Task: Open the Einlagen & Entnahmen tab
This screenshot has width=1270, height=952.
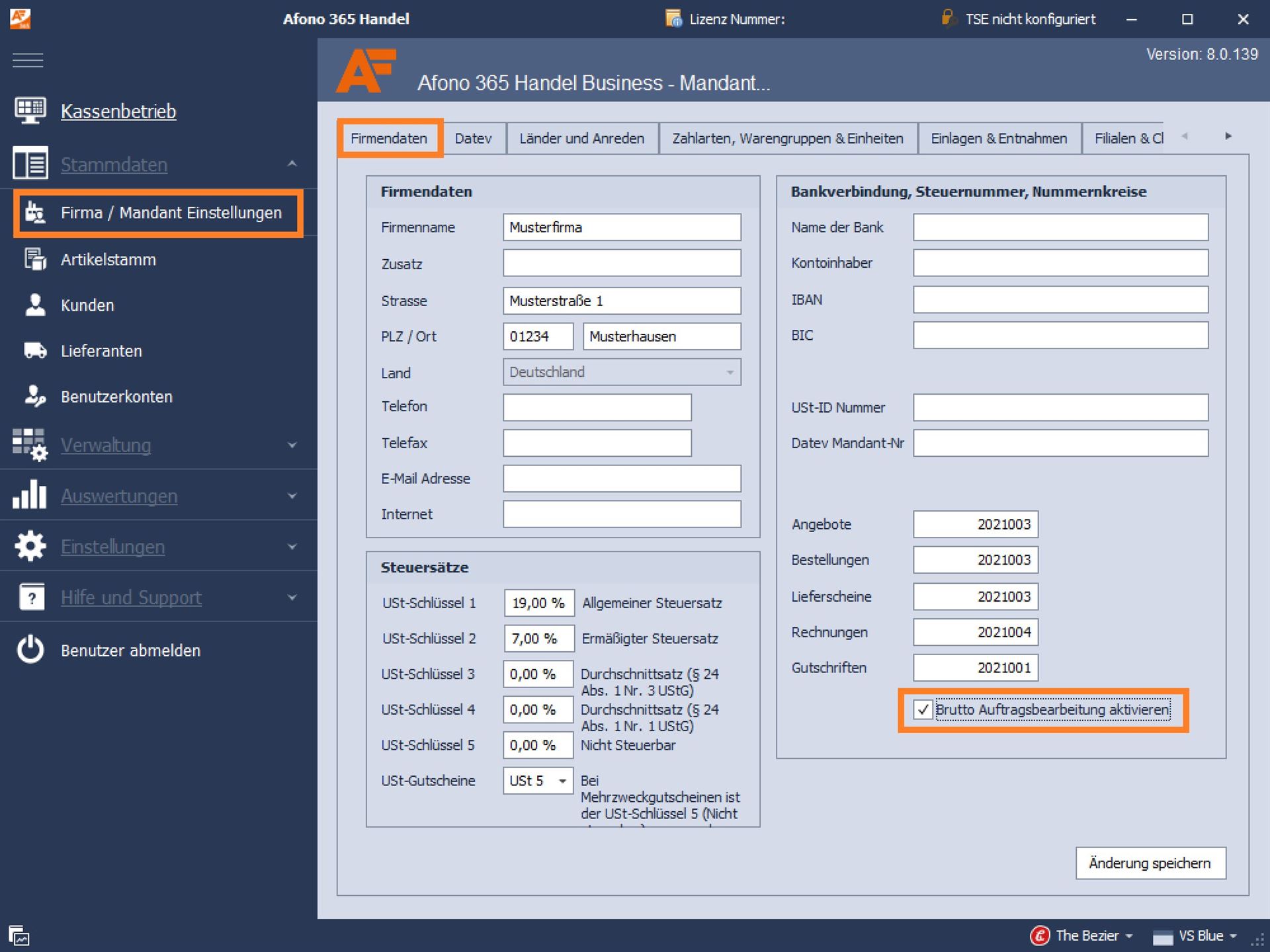Action: (x=999, y=138)
